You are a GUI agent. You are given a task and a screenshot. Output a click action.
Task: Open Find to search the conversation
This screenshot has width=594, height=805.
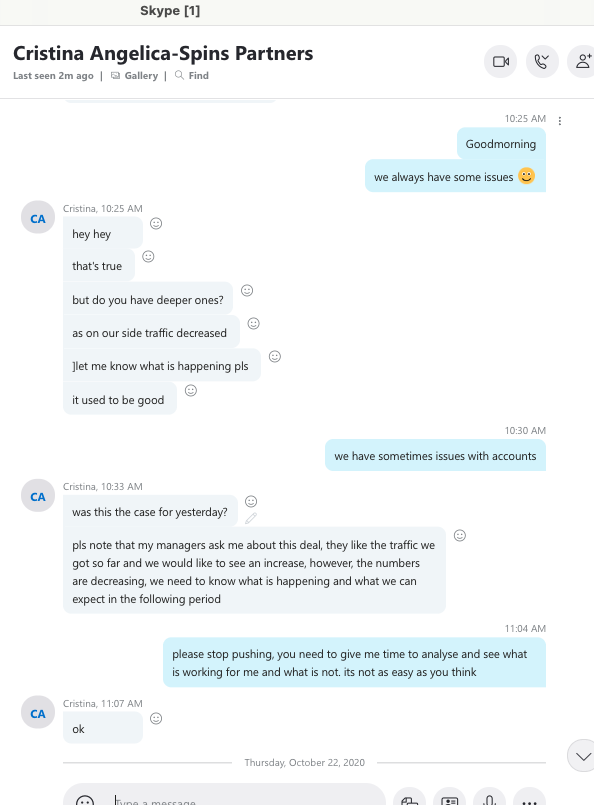pos(192,75)
